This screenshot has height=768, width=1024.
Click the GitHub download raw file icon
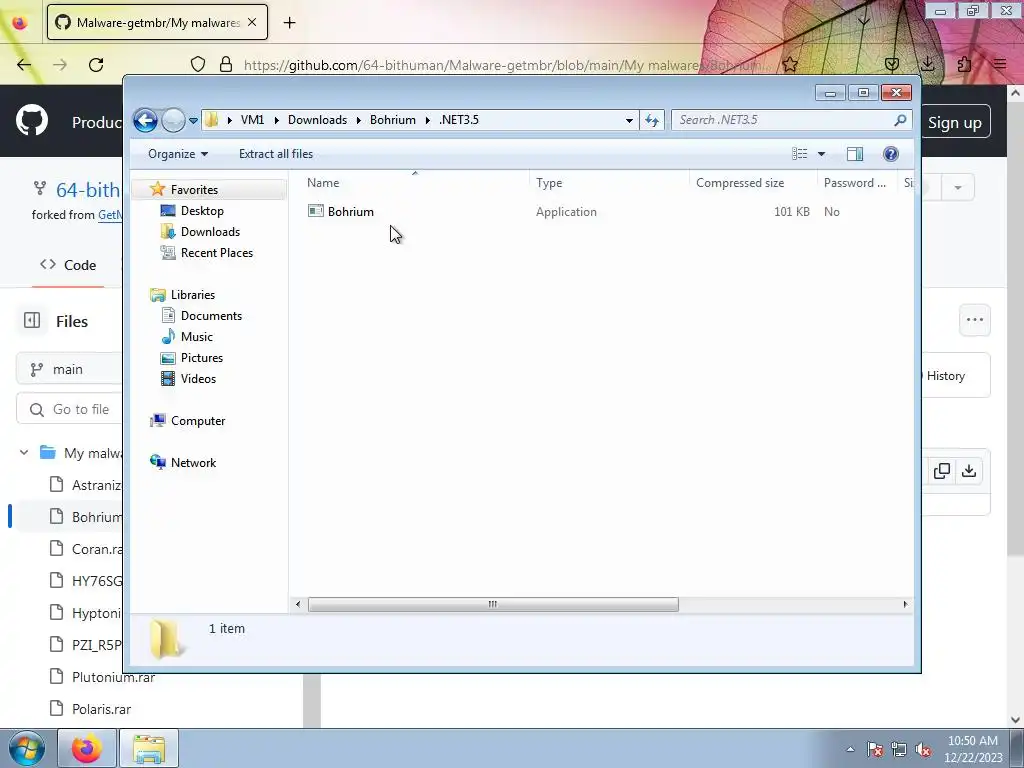point(969,471)
